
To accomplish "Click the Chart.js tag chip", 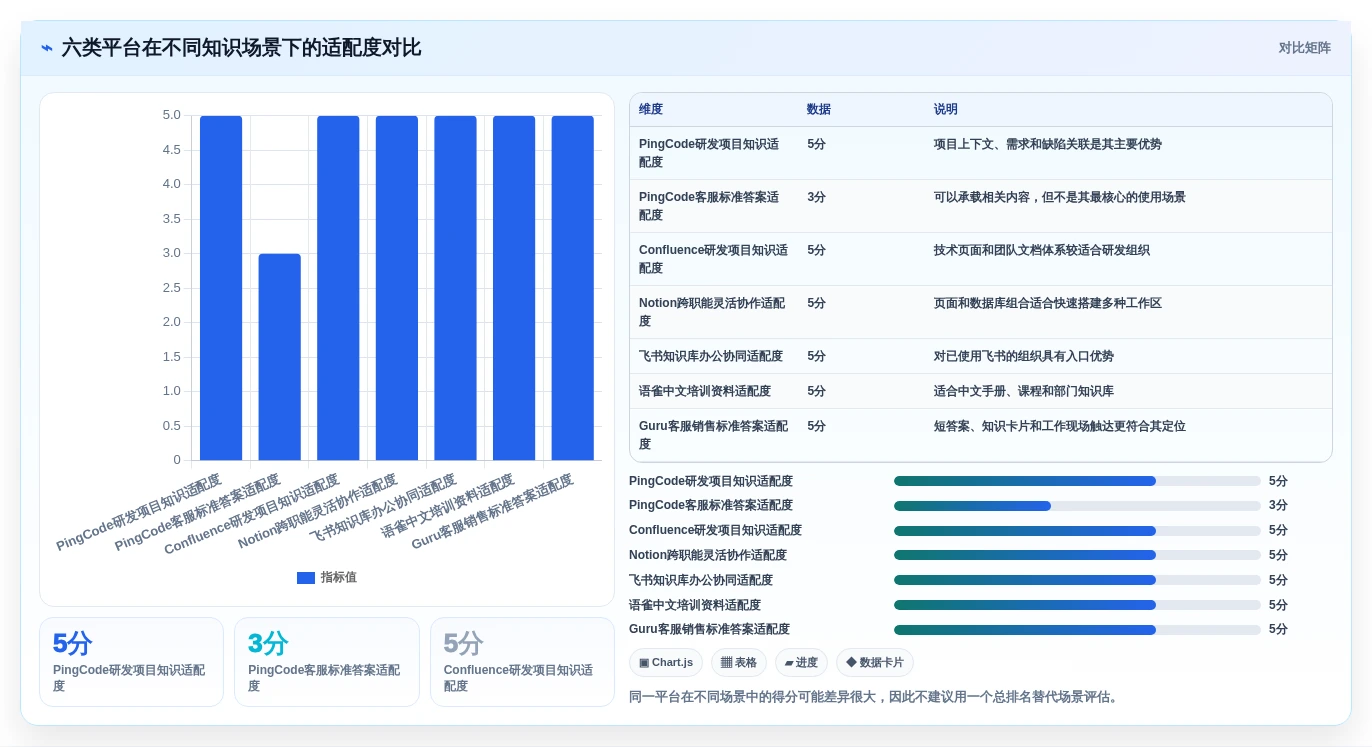I will tap(666, 662).
